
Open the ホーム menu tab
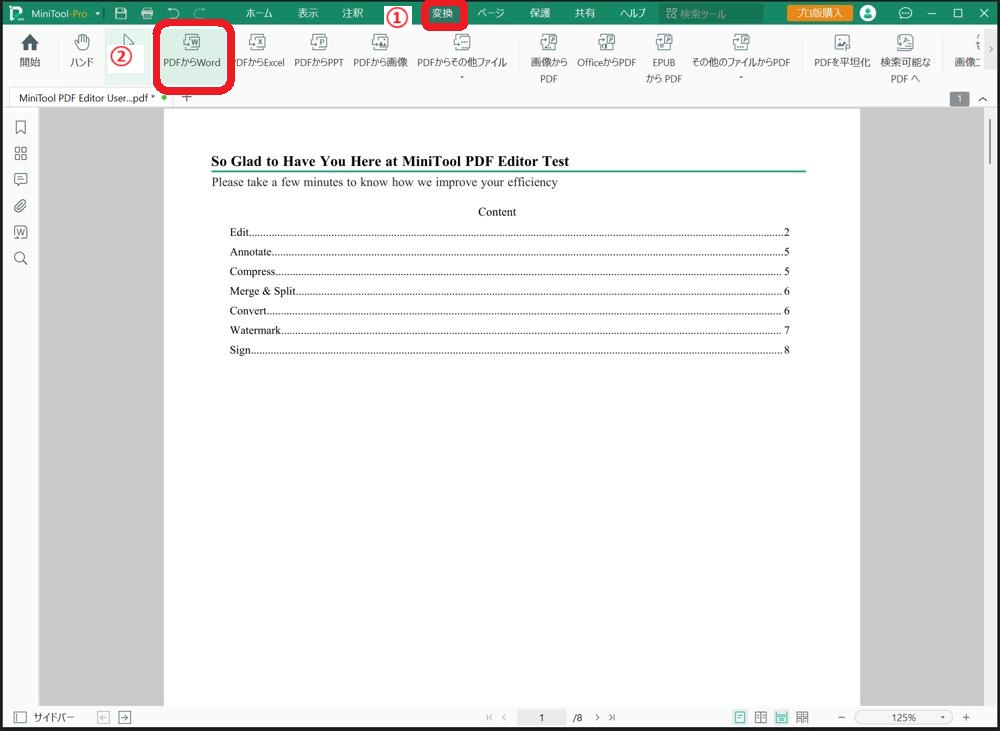pyautogui.click(x=259, y=13)
